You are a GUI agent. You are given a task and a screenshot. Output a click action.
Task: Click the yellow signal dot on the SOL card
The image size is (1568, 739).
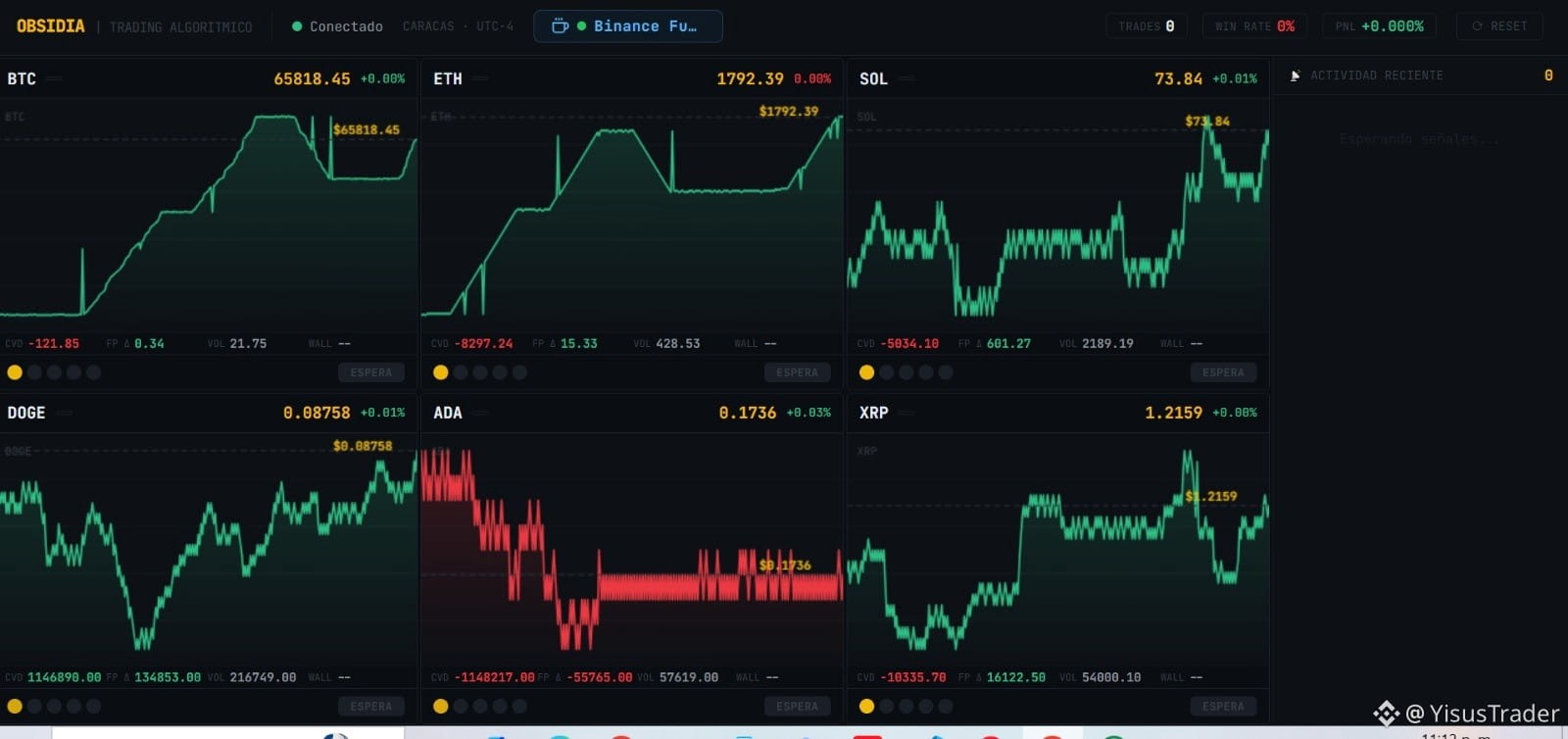point(866,372)
